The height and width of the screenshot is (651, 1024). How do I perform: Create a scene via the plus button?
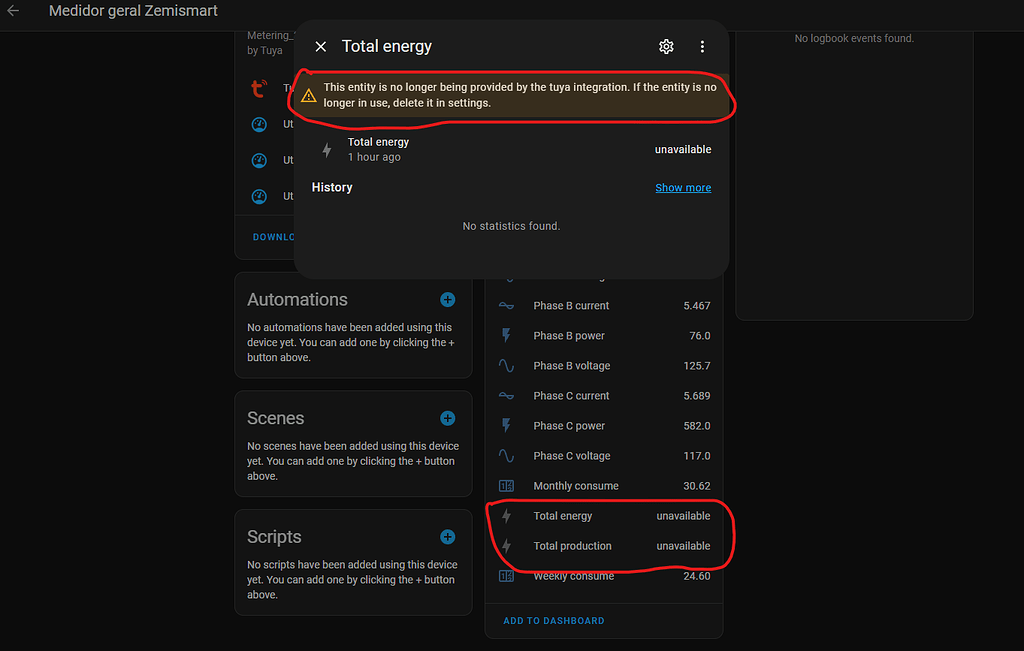pos(447,418)
